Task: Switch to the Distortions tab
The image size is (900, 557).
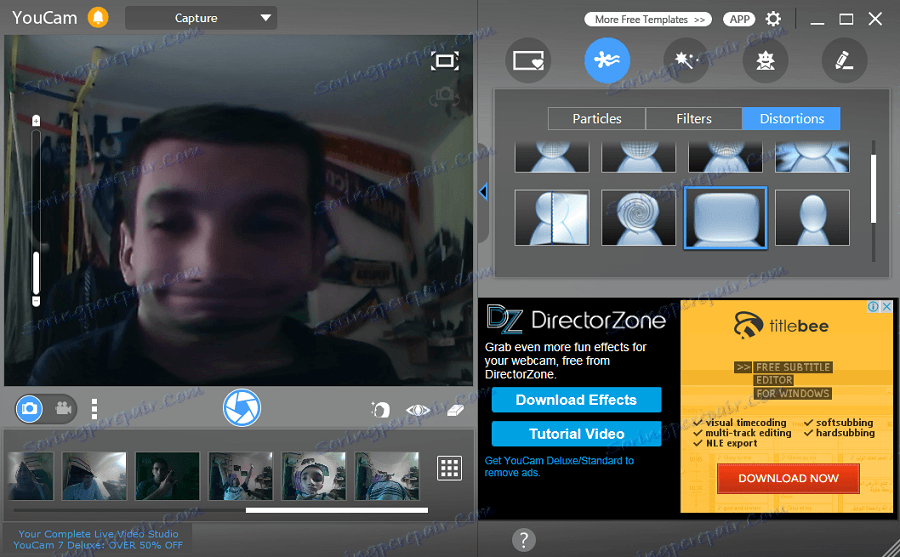Action: click(x=792, y=118)
